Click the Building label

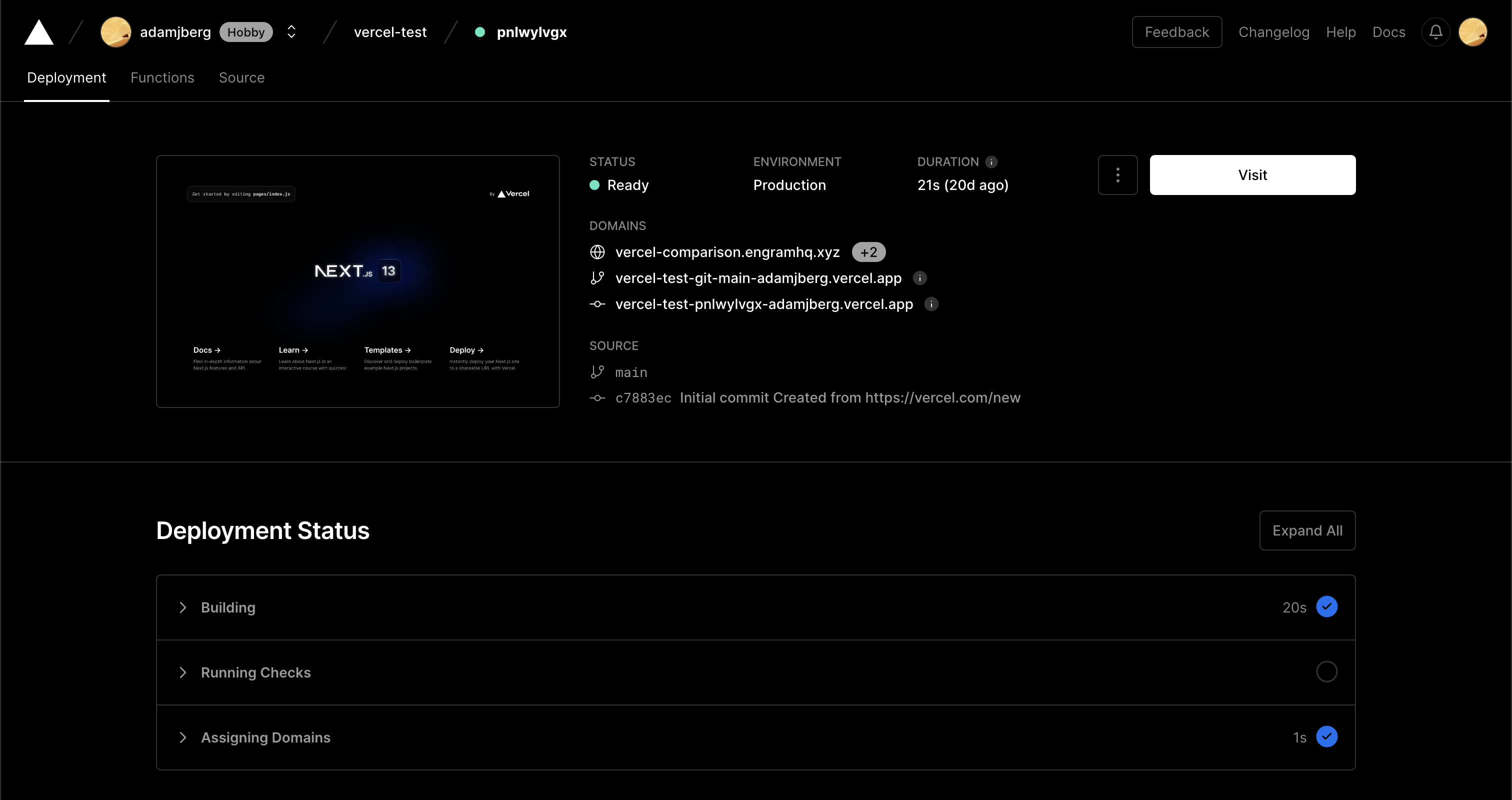click(x=227, y=607)
